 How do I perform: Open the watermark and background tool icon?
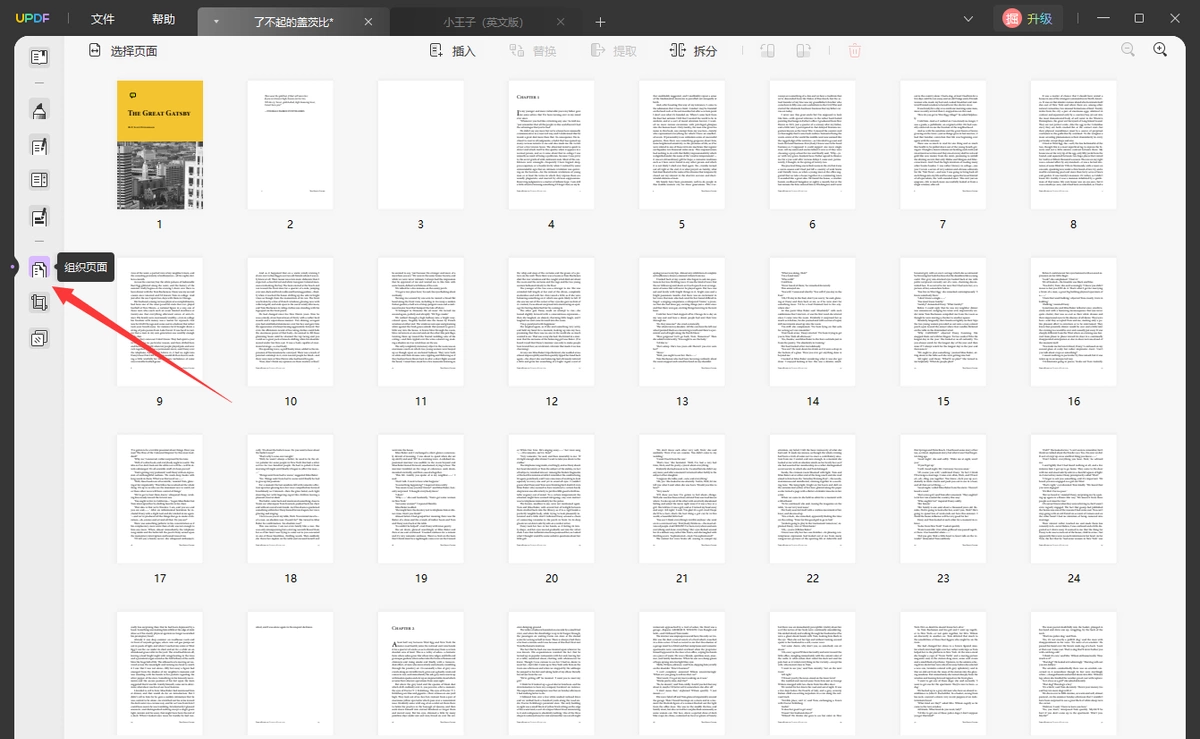[39, 339]
